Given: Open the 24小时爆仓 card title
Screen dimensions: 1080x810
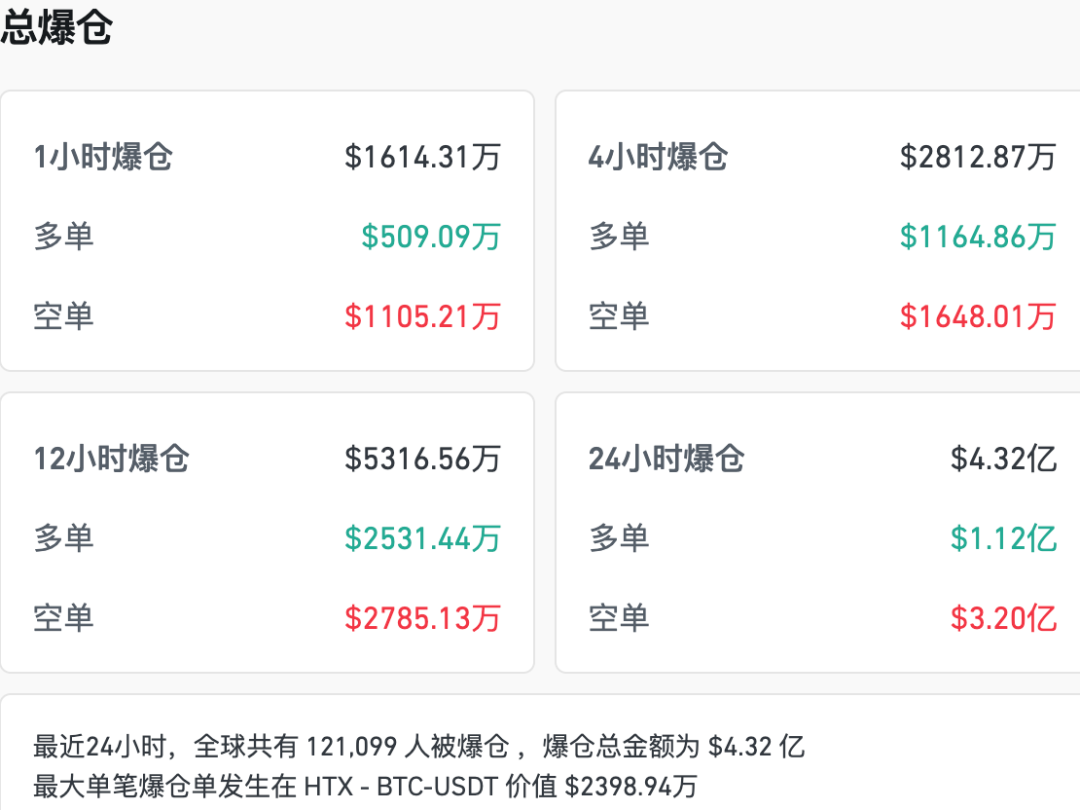Looking at the screenshot, I should [x=666, y=459].
